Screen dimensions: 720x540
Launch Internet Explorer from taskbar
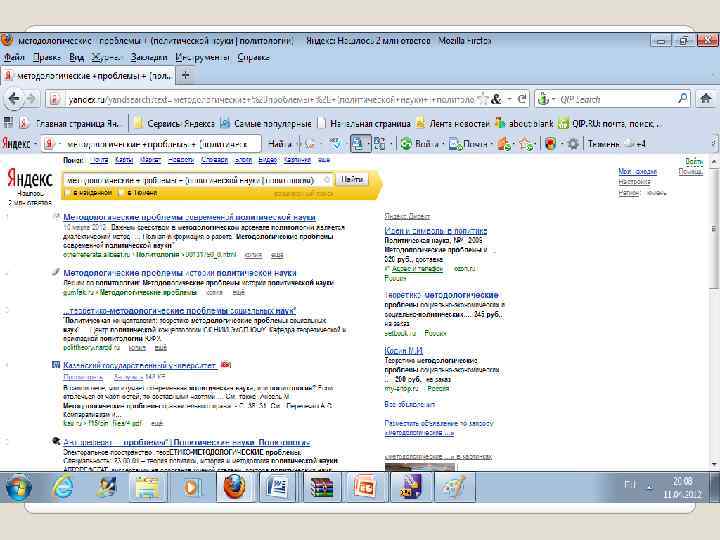[x=62, y=487]
